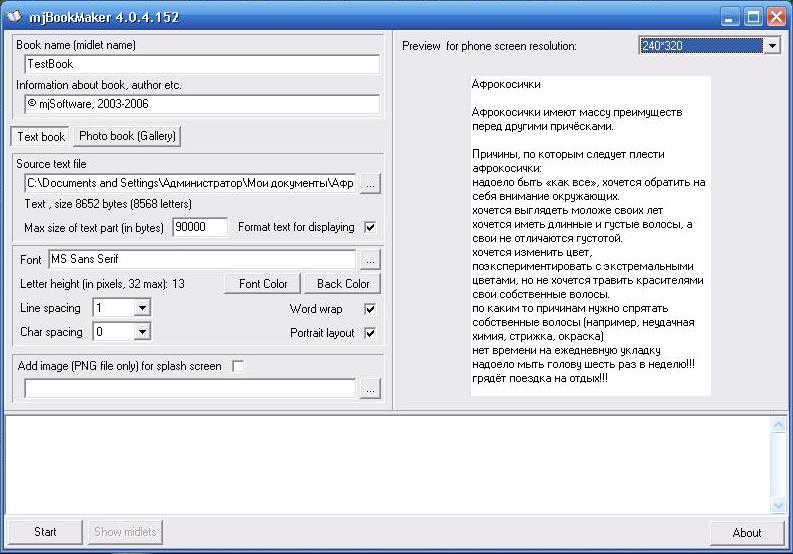Screen dimensions: 793x554
Task: Browse for splash screen PNG image
Action: pos(370,389)
